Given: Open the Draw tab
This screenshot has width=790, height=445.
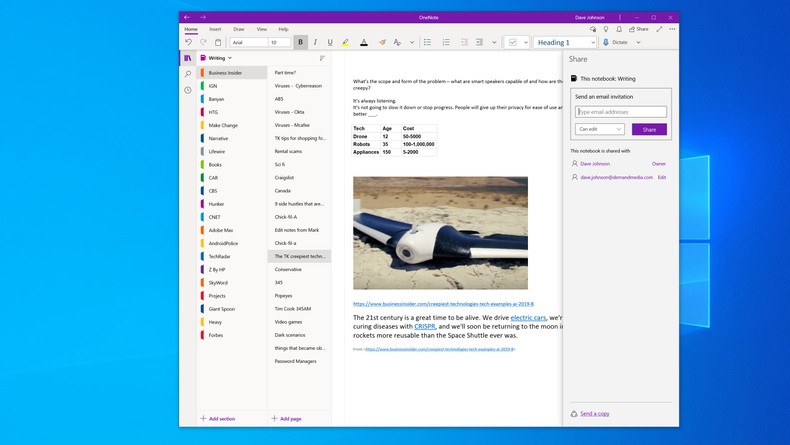Looking at the screenshot, I should tap(239, 29).
